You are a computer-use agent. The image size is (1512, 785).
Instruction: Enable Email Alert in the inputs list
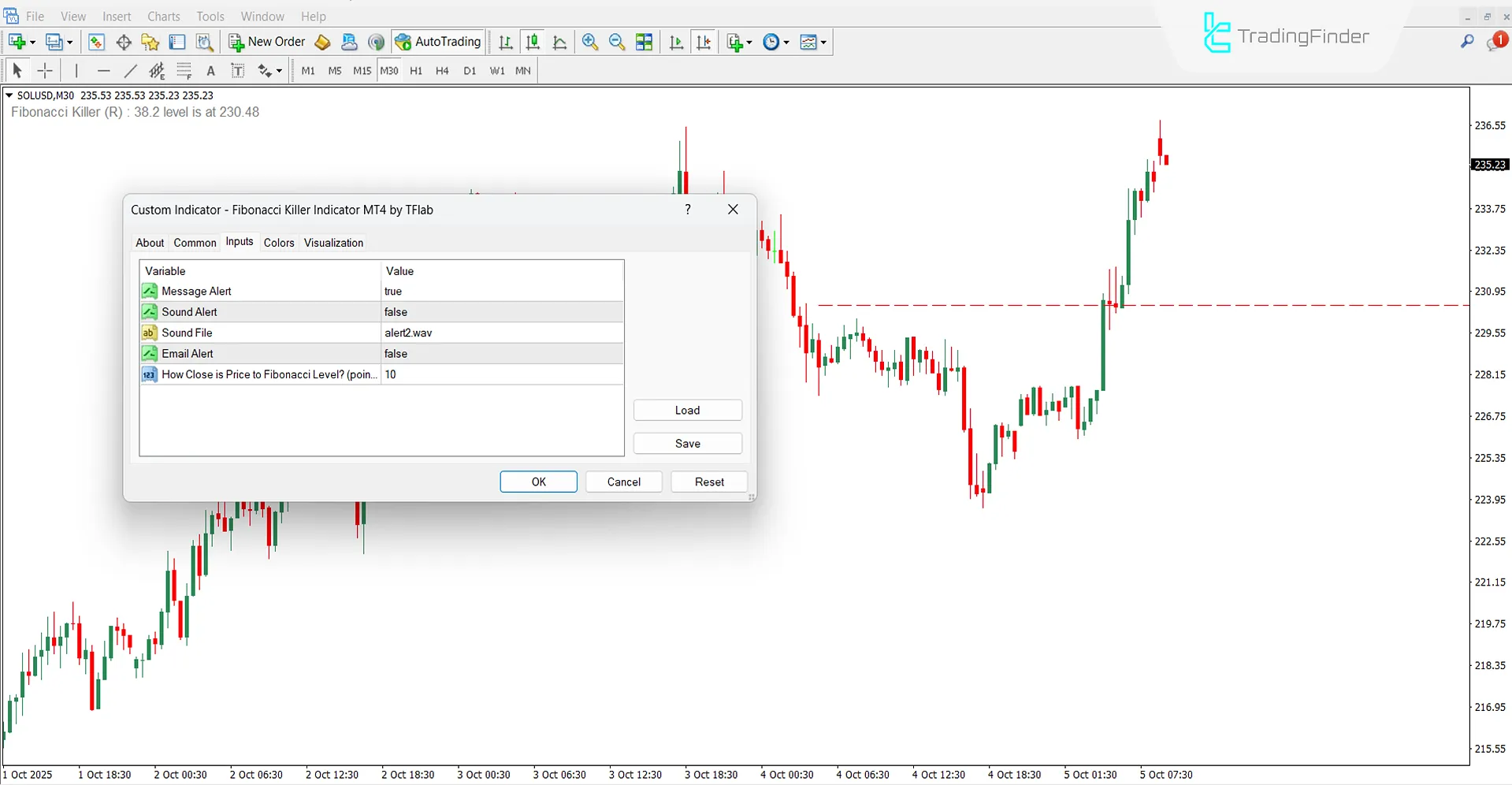pyautogui.click(x=396, y=353)
